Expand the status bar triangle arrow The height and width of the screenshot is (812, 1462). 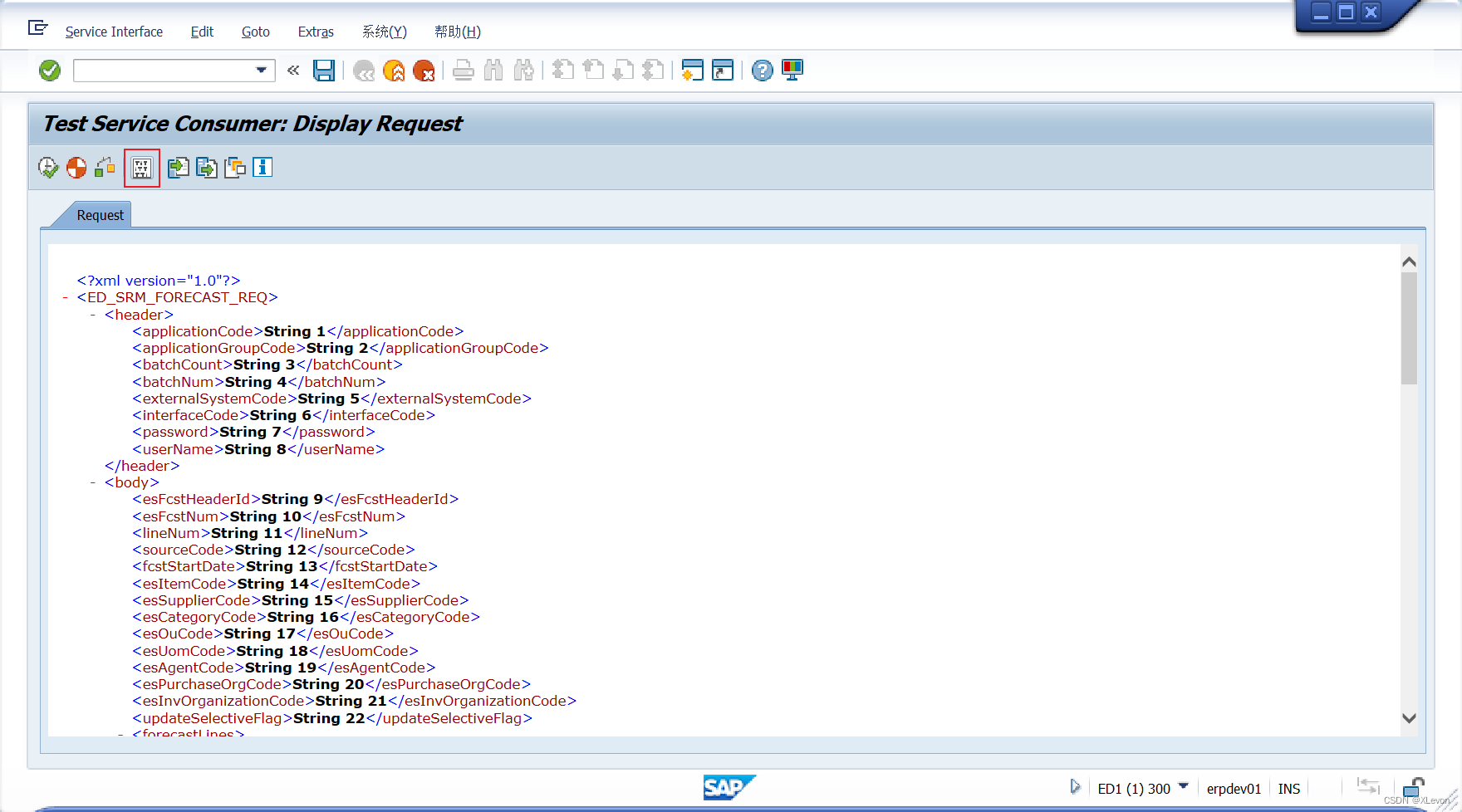click(x=1075, y=786)
